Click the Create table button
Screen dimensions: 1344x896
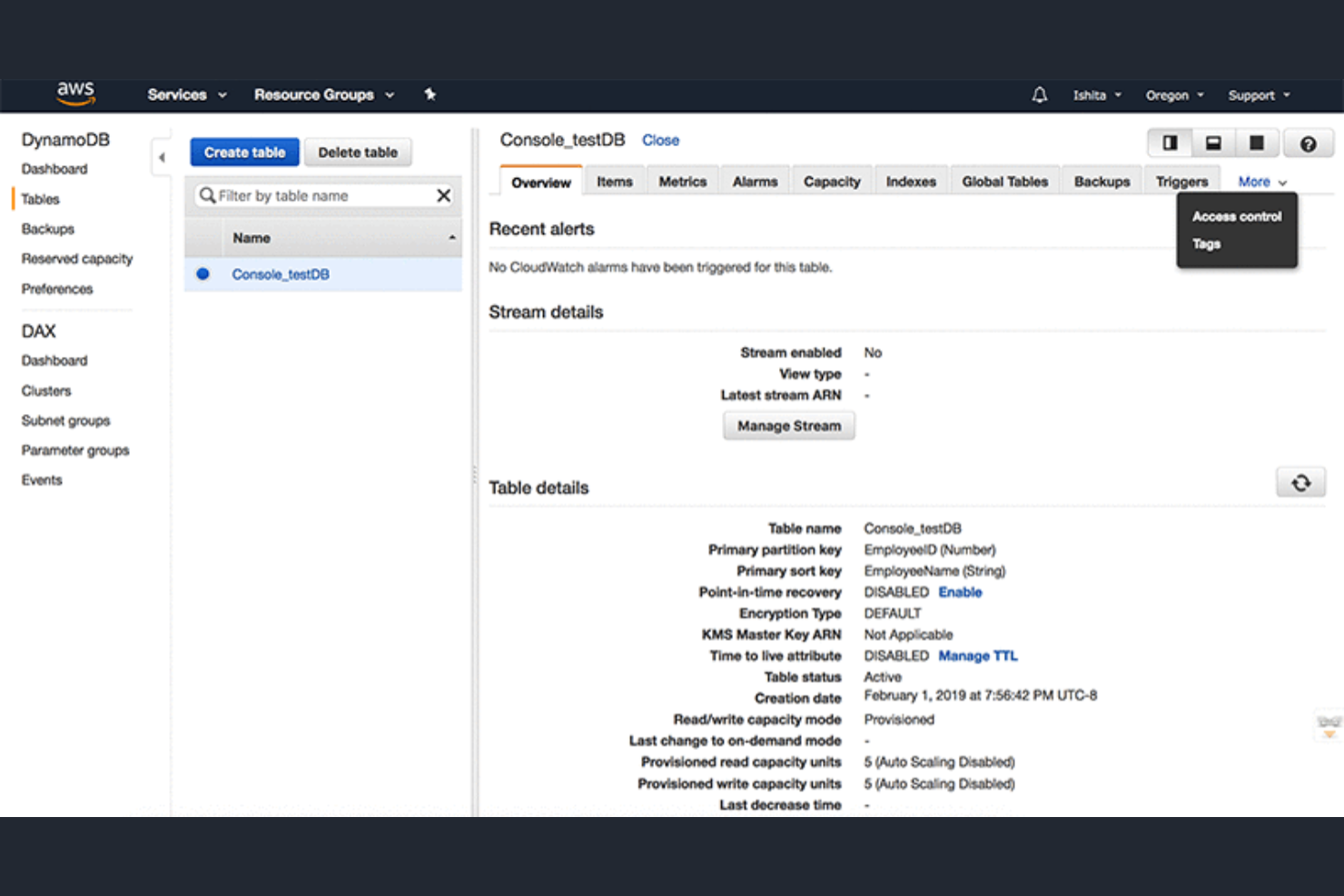pos(244,153)
